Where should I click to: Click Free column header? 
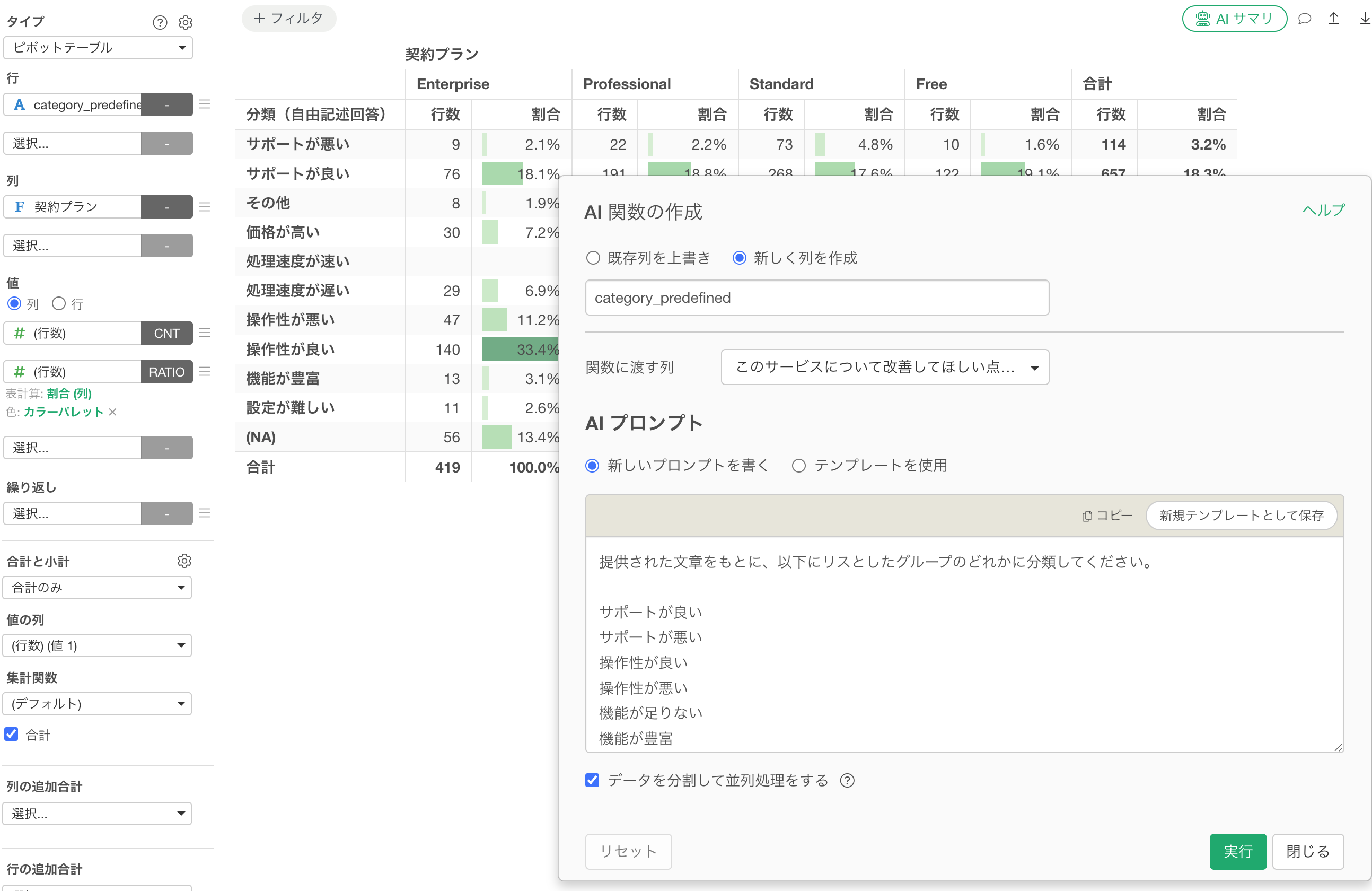point(931,84)
